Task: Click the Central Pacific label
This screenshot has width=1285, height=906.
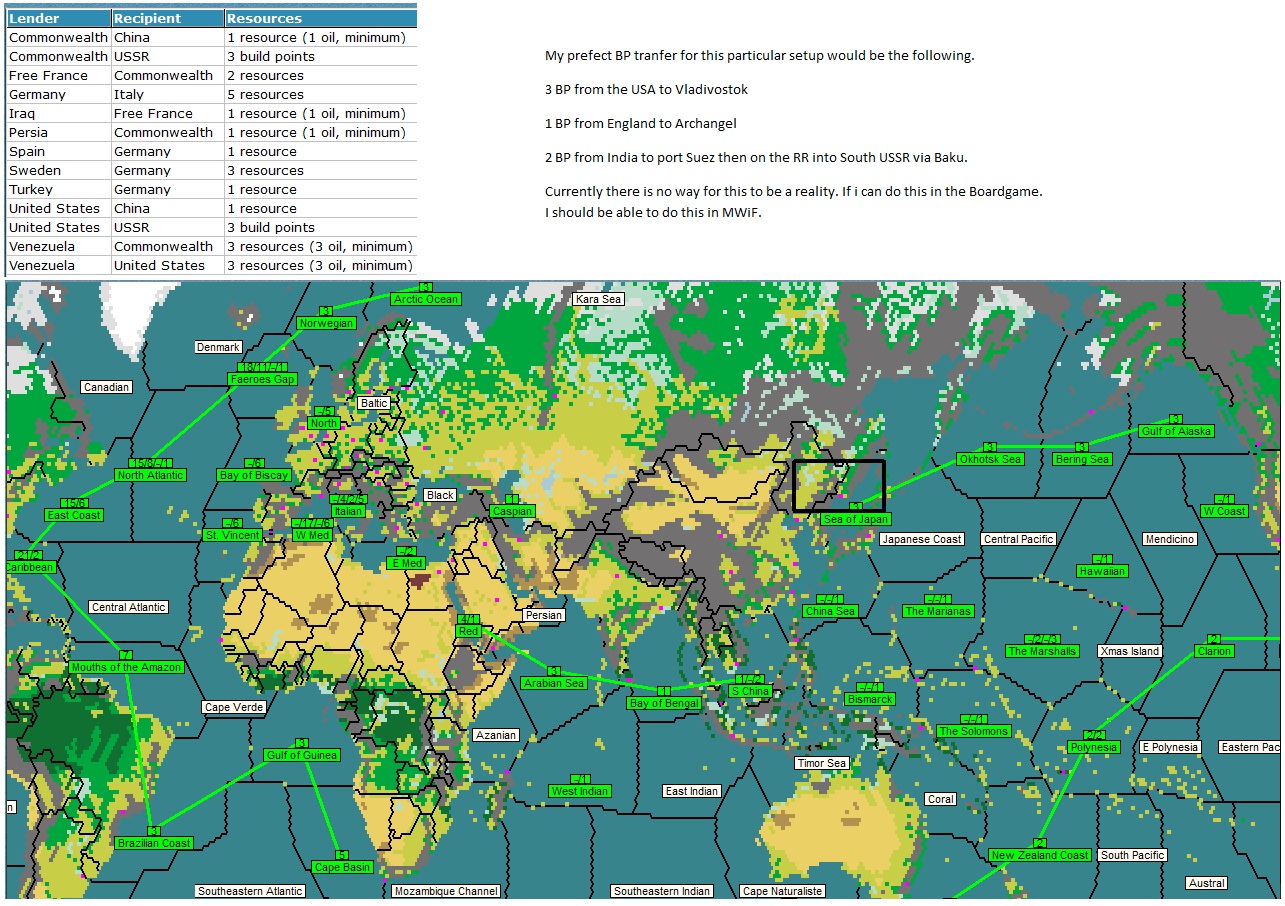Action: [x=1019, y=539]
